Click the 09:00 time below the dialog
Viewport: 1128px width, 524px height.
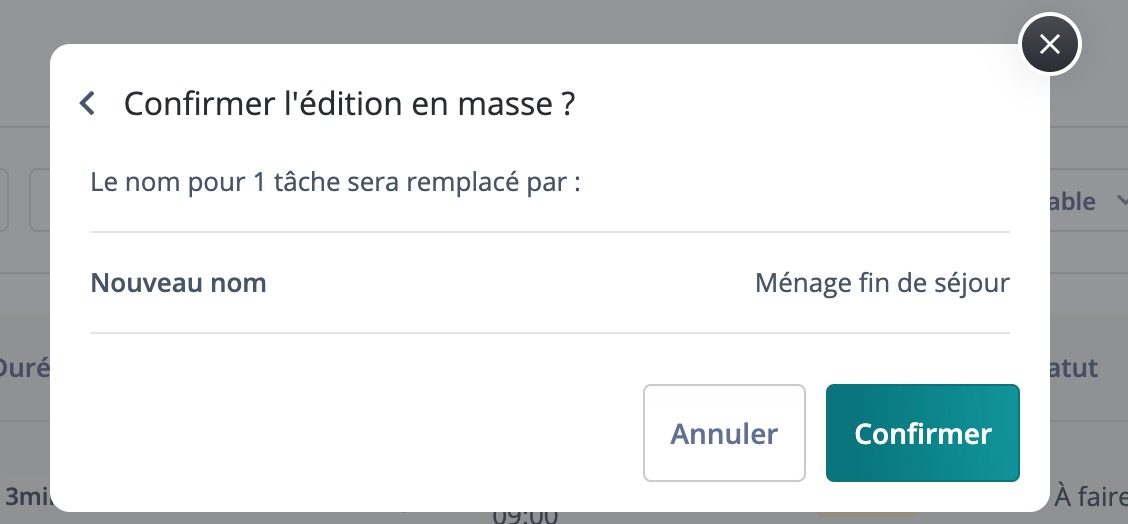click(x=525, y=517)
